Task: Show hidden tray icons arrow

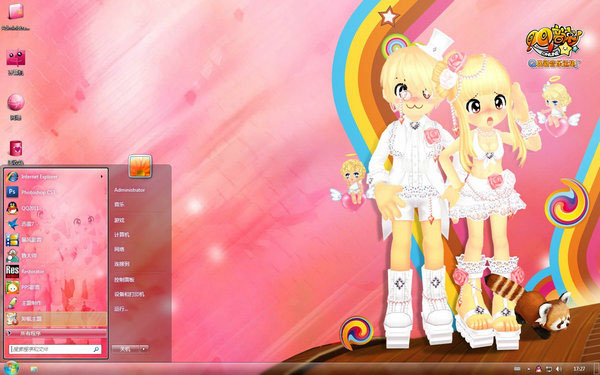Action: [x=528, y=369]
